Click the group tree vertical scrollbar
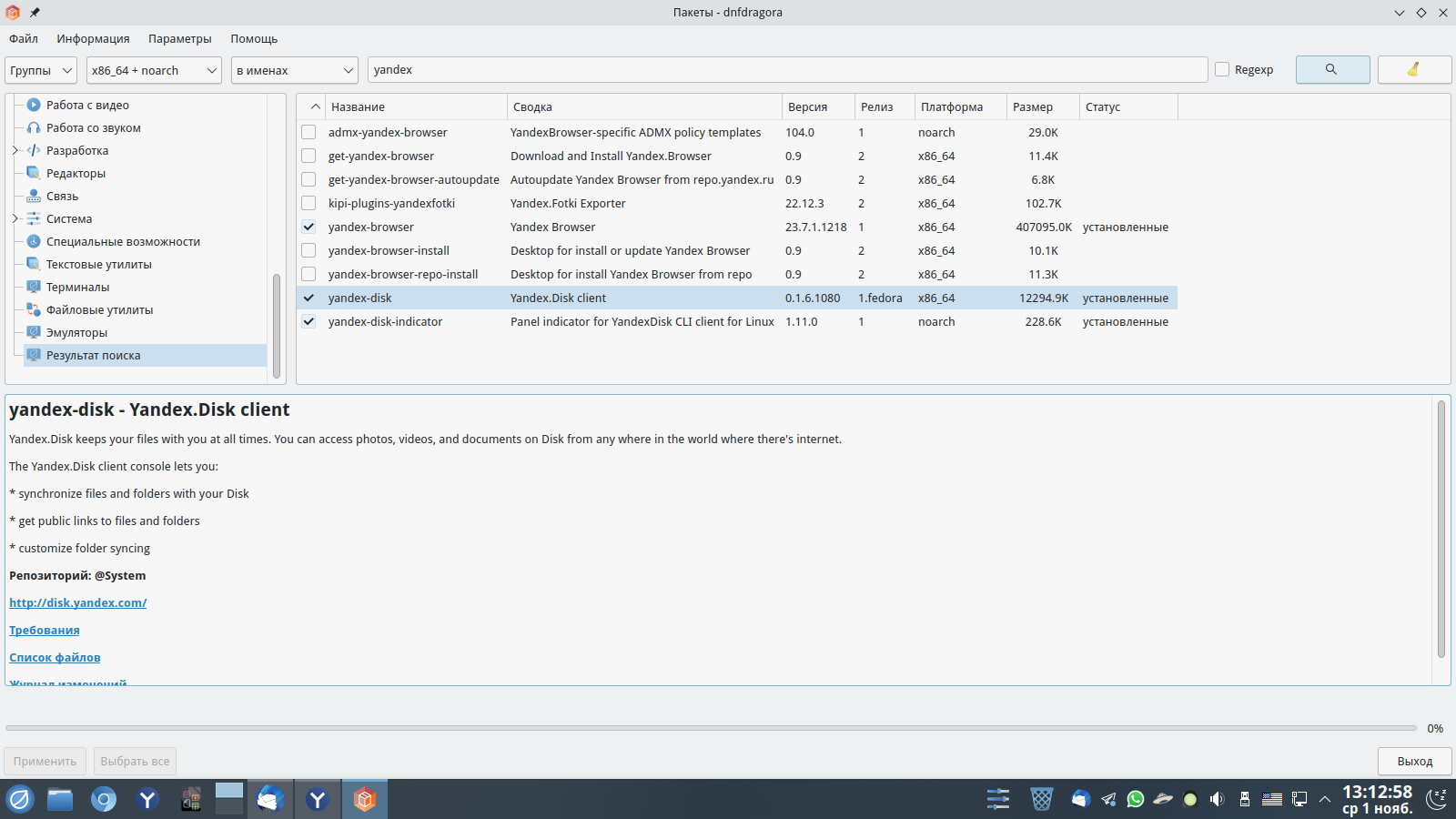The width and height of the screenshot is (1456, 819). 277,325
